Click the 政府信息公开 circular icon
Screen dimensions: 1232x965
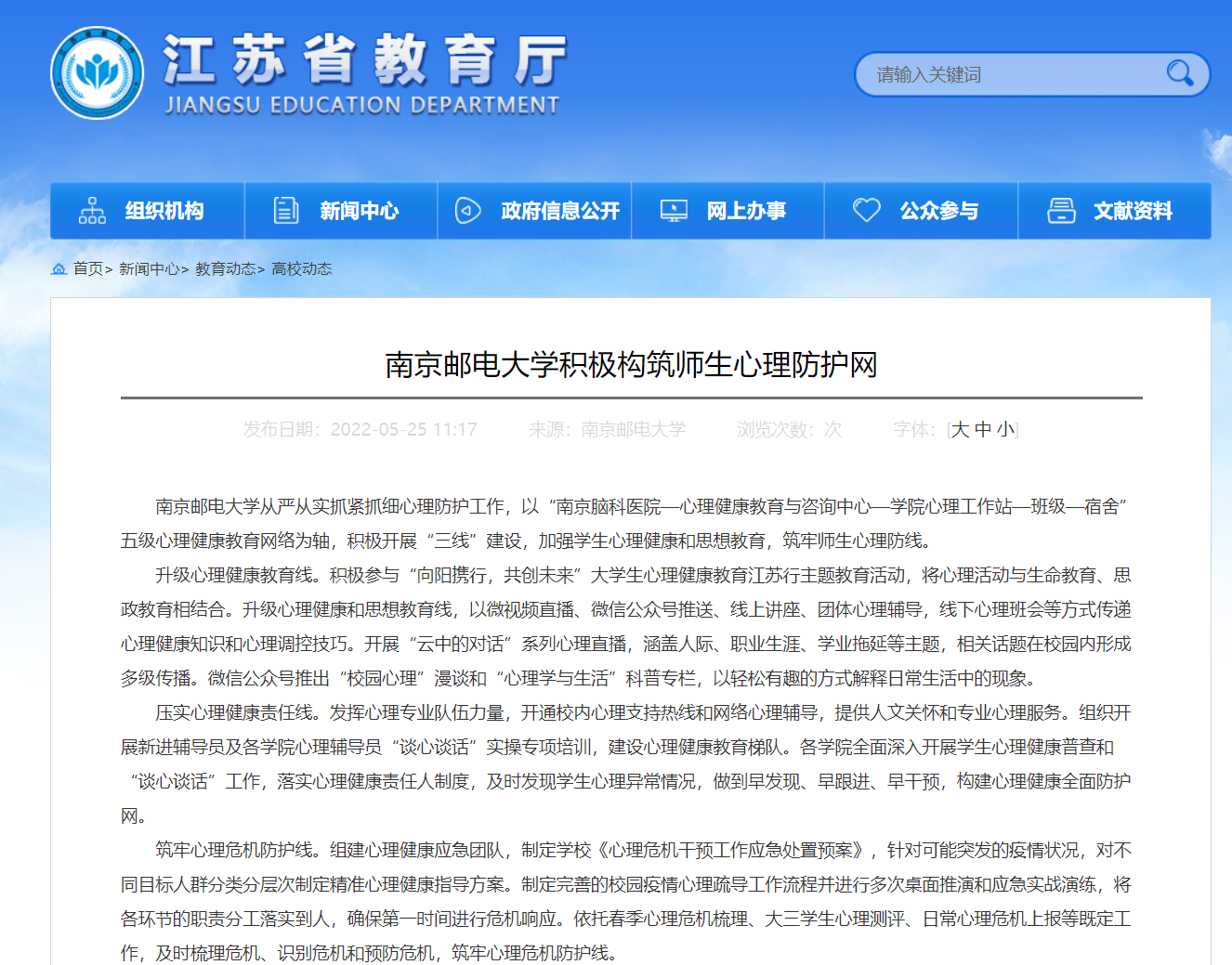coord(467,211)
